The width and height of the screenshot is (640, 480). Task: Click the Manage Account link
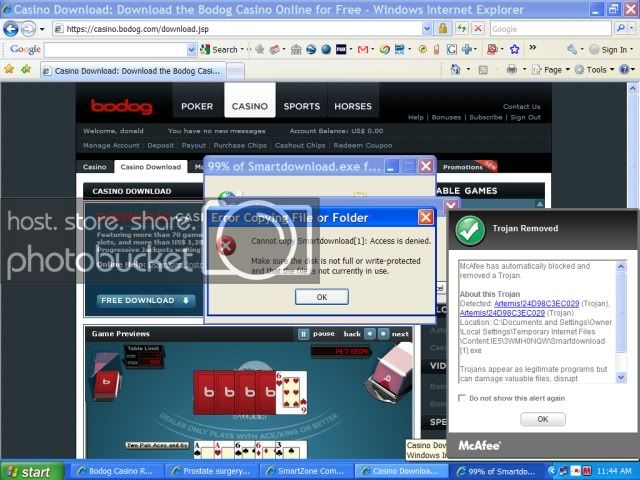(111, 145)
